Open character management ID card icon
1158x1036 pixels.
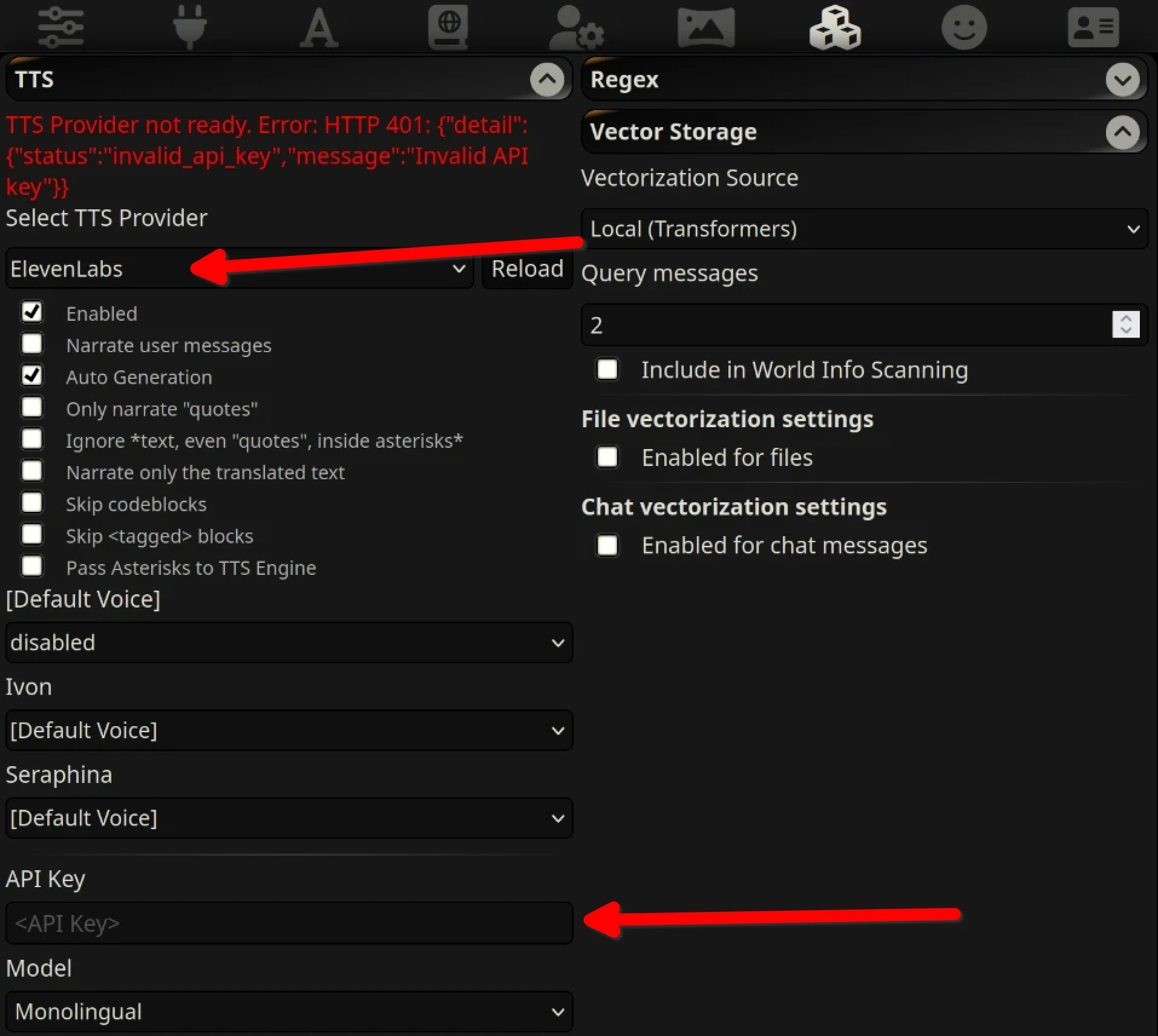[1093, 27]
